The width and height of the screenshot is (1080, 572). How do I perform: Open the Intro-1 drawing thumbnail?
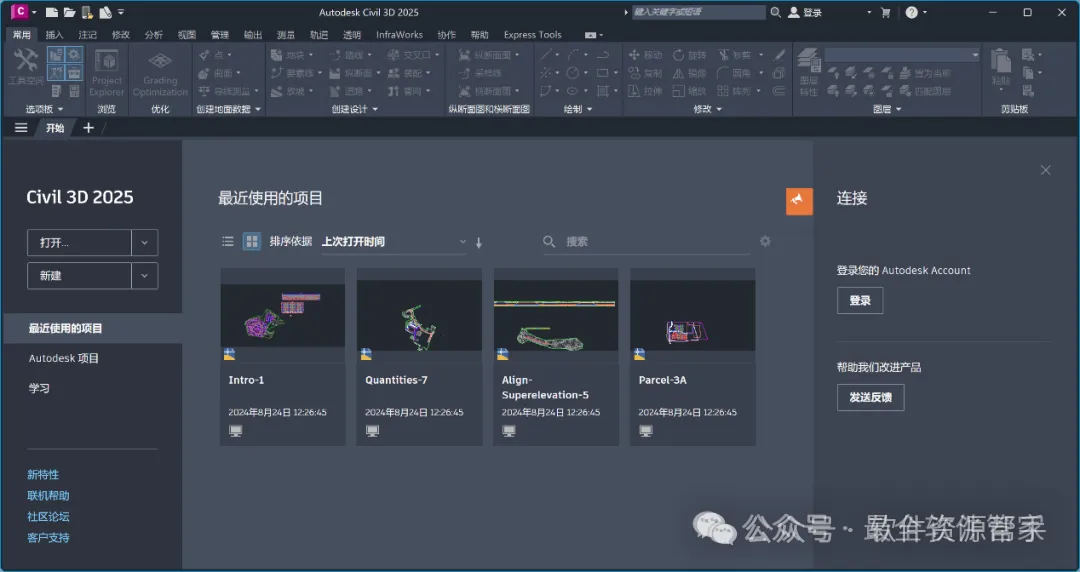(x=282, y=314)
